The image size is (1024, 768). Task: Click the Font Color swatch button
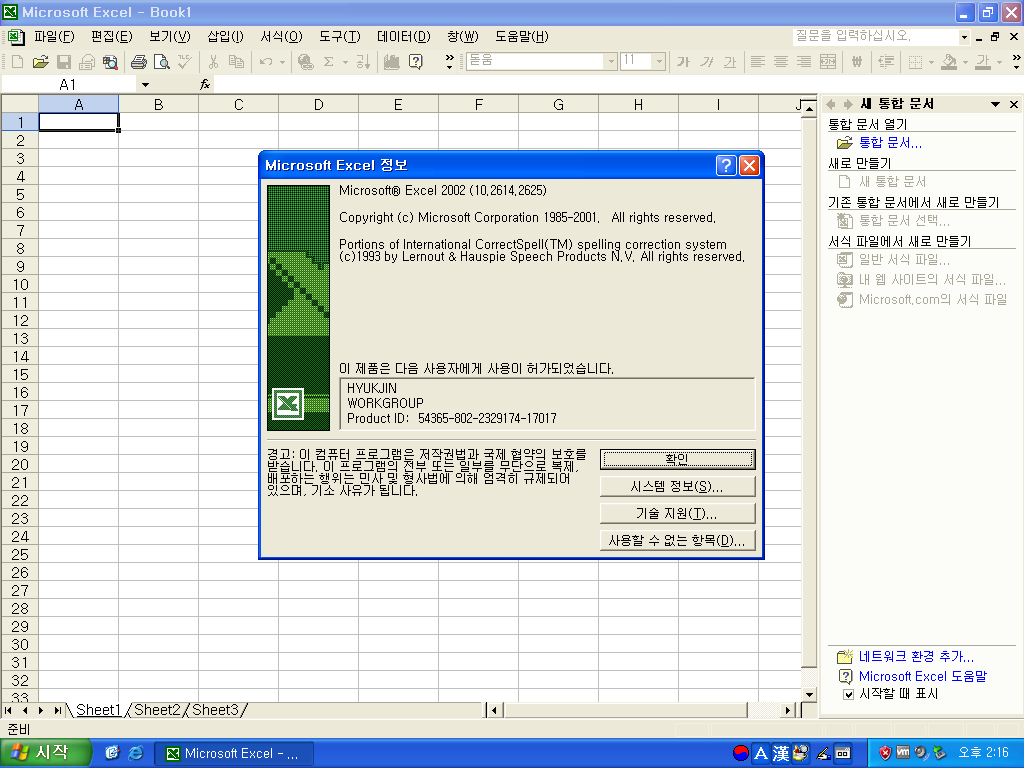(983, 62)
